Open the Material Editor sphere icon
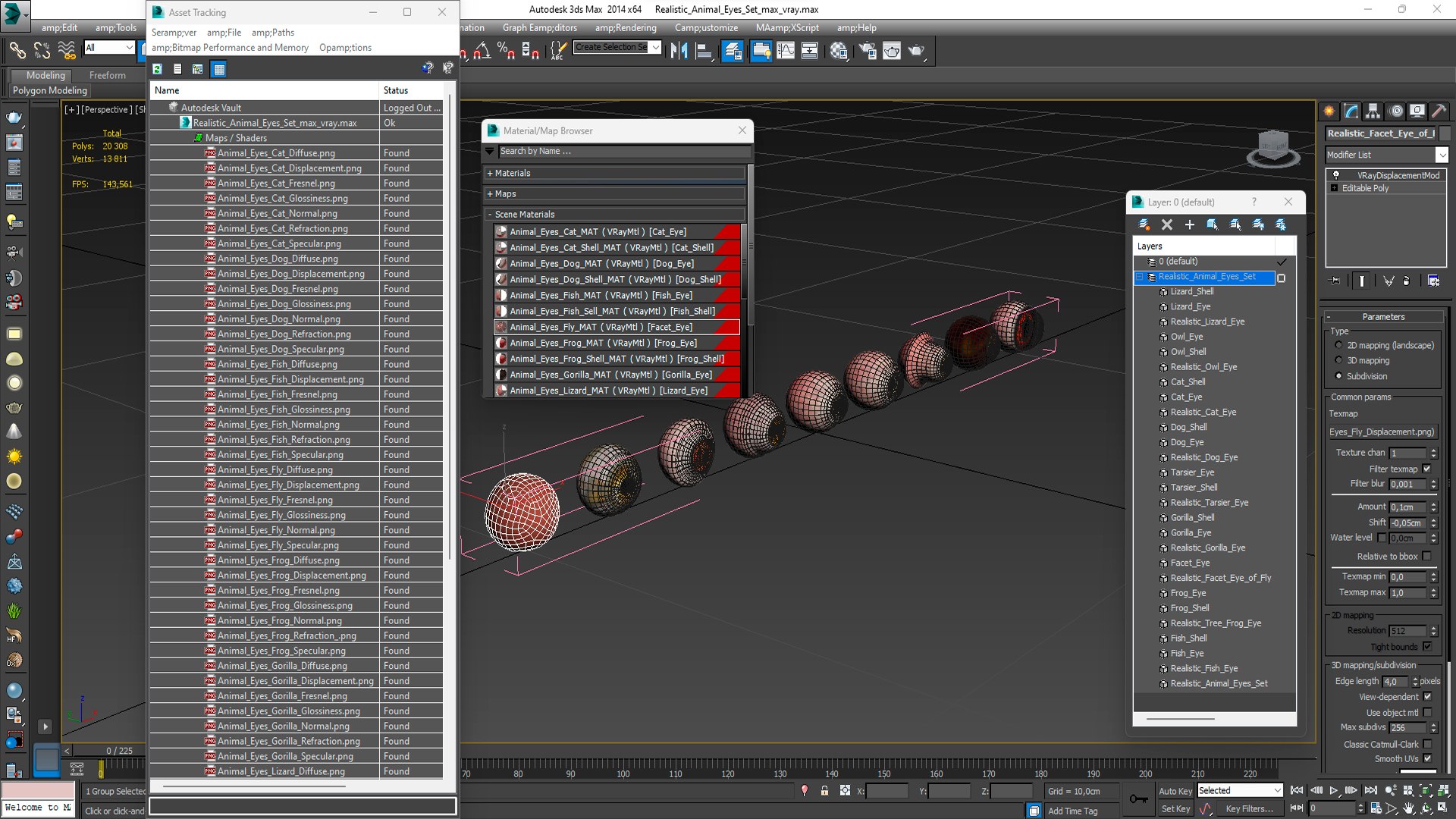The width and height of the screenshot is (1456, 819). (838, 51)
